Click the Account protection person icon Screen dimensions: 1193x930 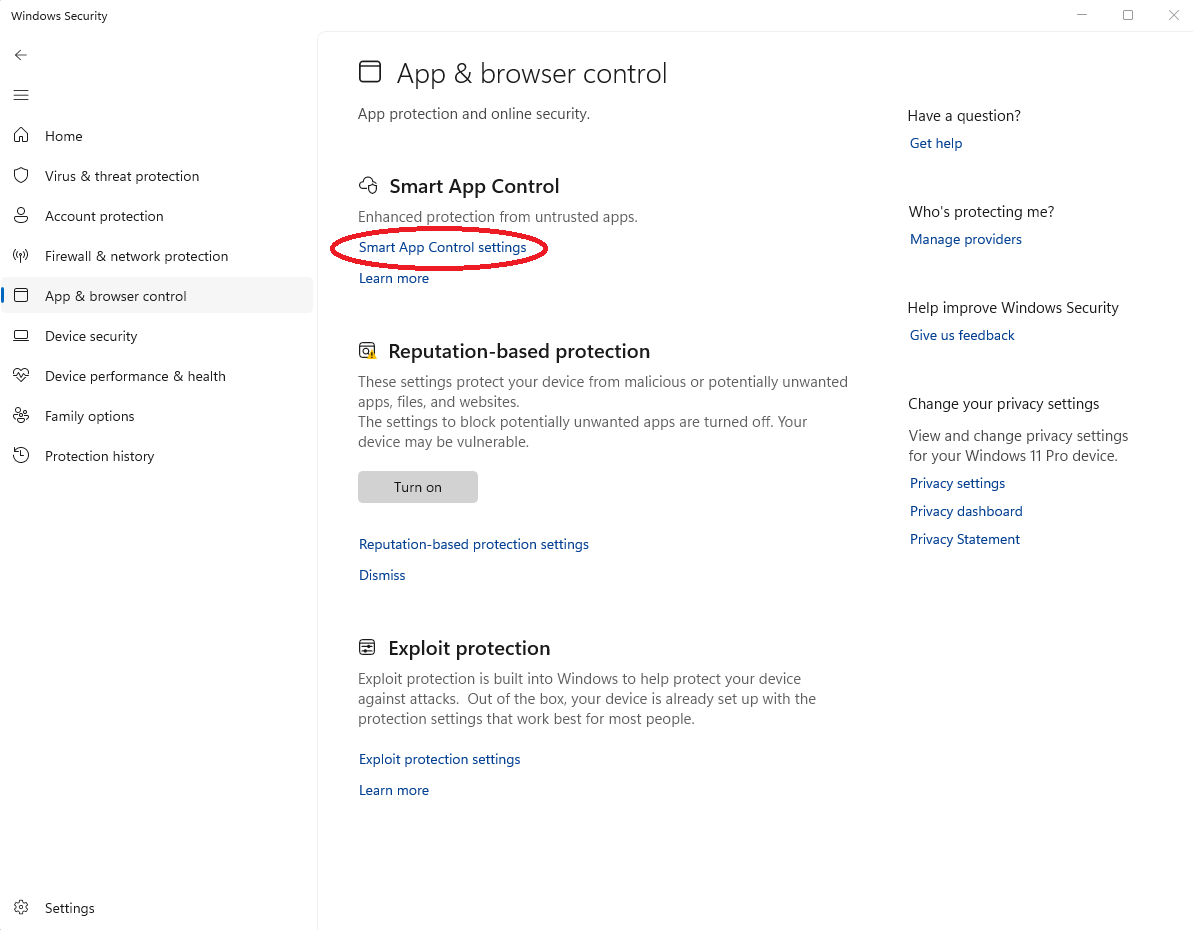pyautogui.click(x=21, y=216)
